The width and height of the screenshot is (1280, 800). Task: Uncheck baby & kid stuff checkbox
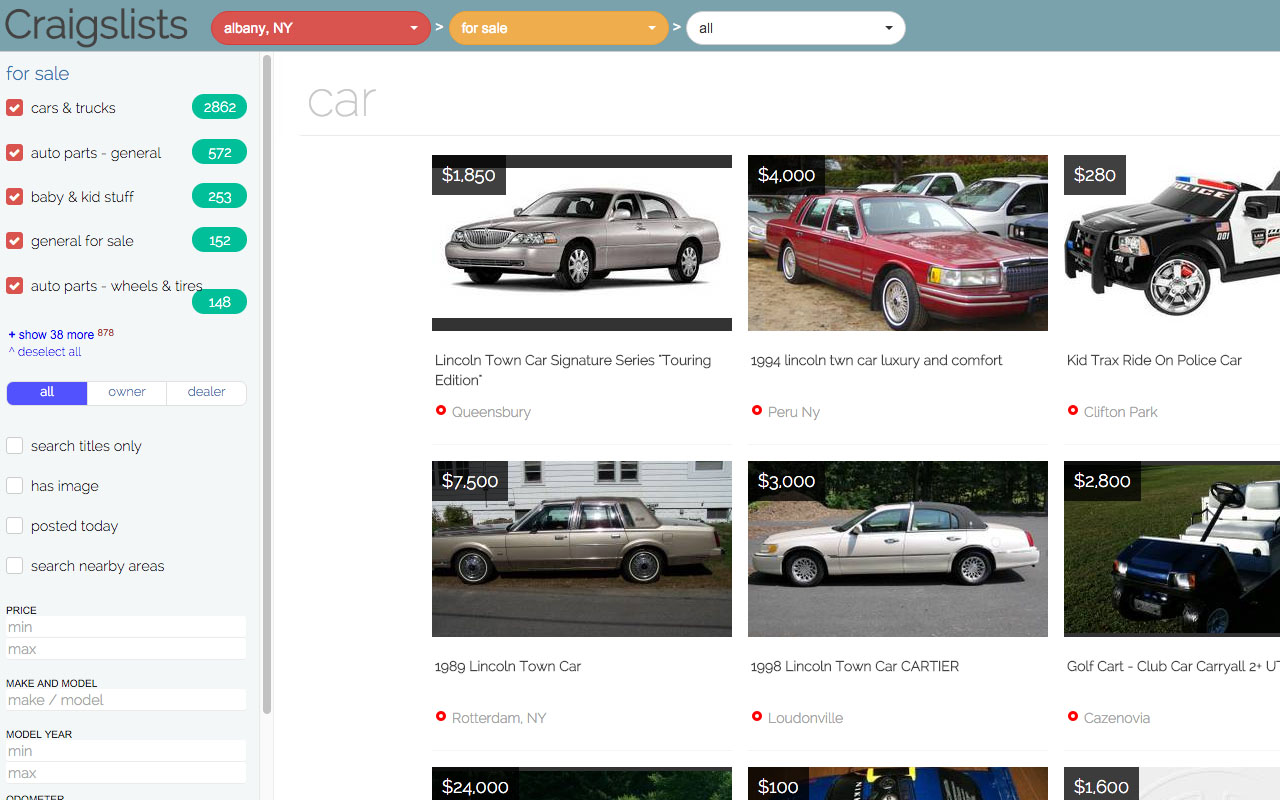15,196
